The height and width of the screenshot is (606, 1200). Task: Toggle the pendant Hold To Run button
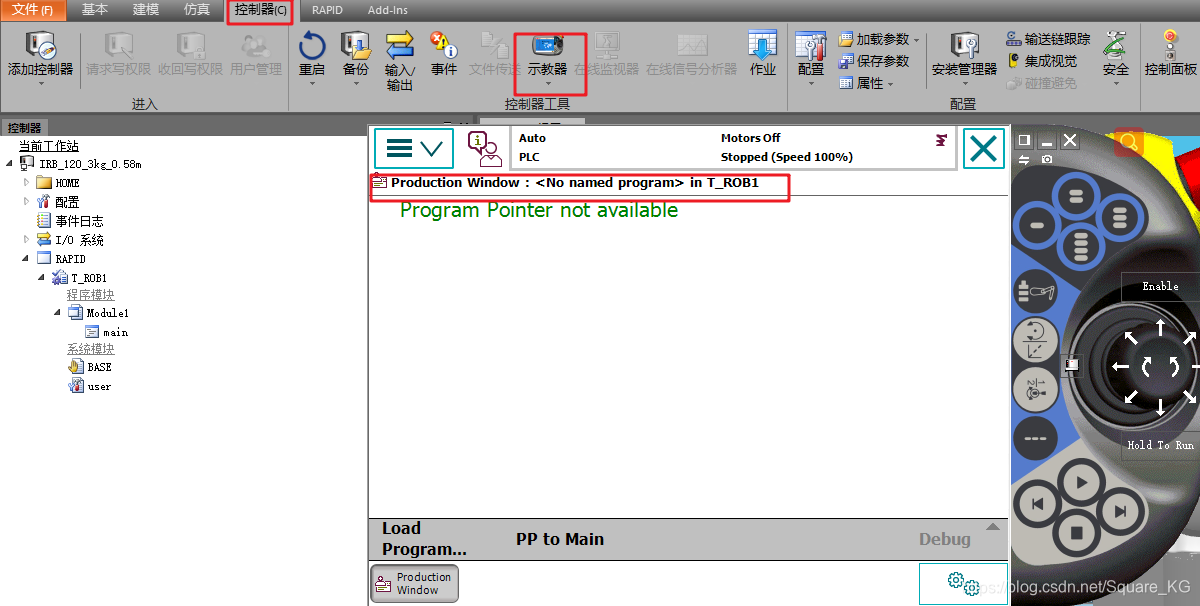(x=1160, y=445)
